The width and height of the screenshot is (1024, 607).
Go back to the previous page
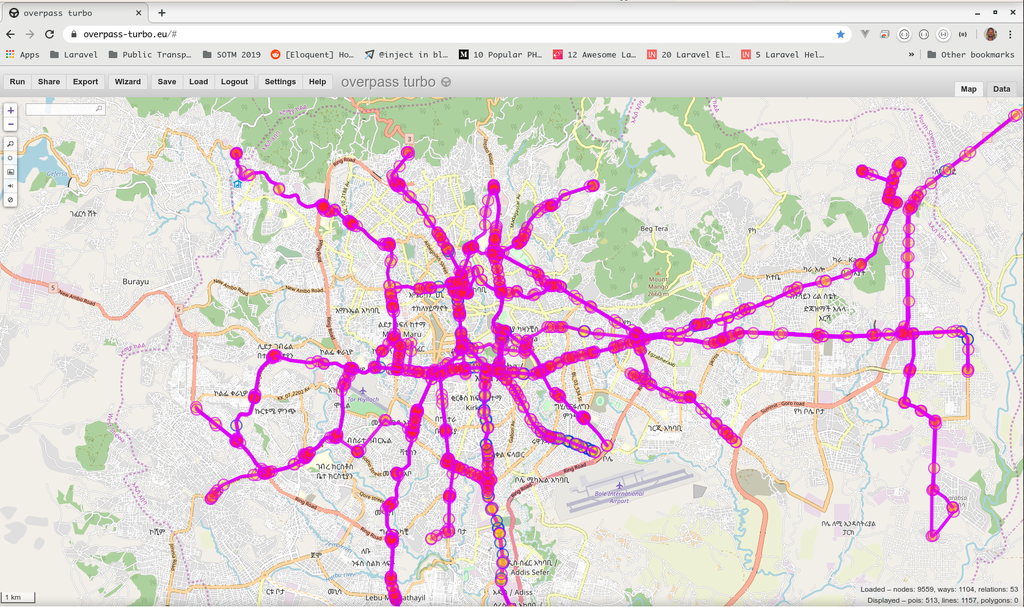[x=10, y=34]
